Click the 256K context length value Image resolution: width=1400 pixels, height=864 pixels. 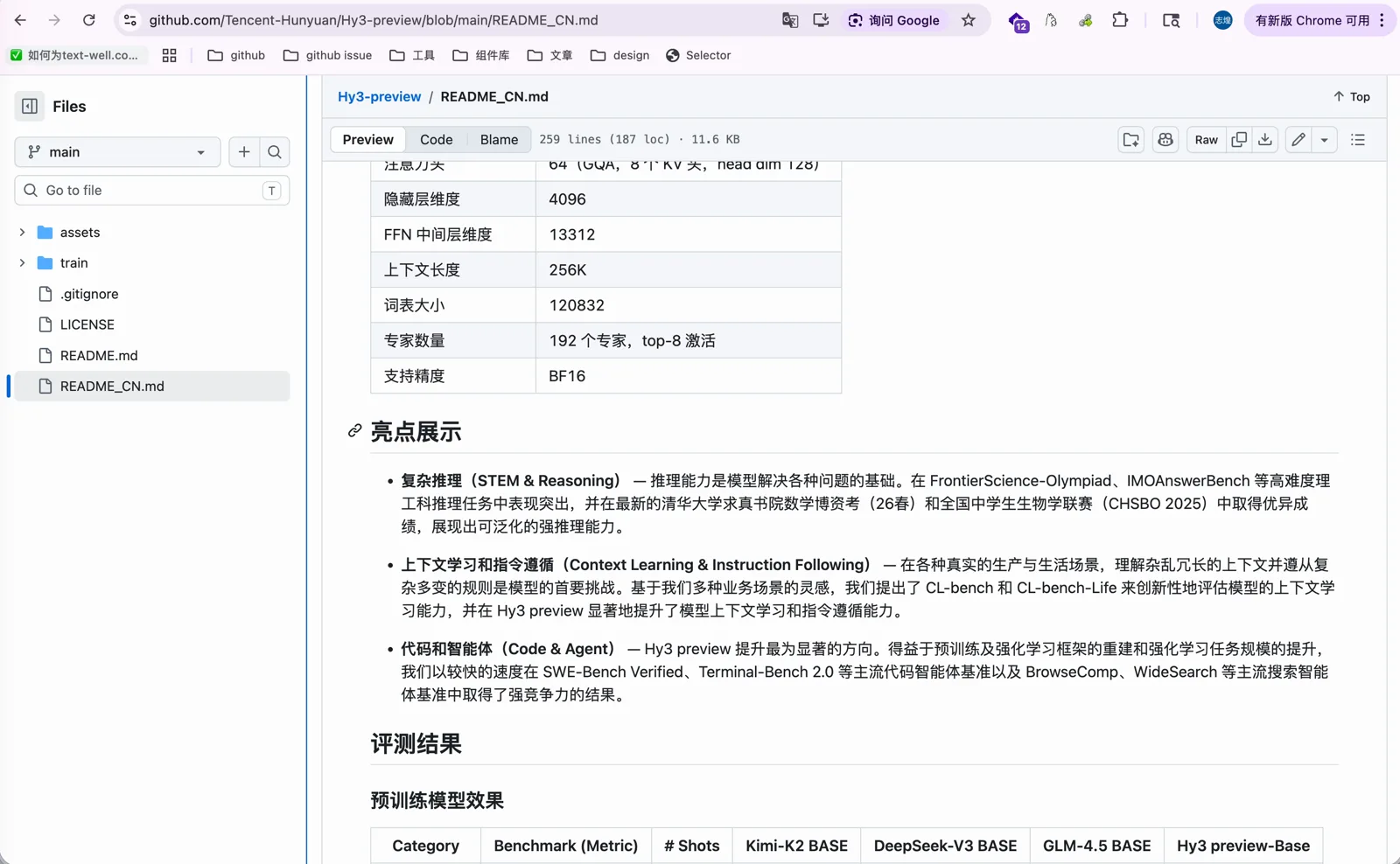(x=568, y=270)
